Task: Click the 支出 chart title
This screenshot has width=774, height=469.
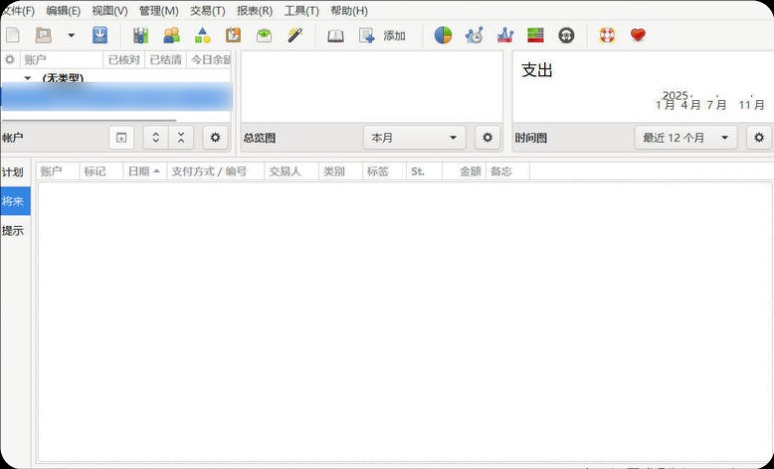Action: point(537,70)
